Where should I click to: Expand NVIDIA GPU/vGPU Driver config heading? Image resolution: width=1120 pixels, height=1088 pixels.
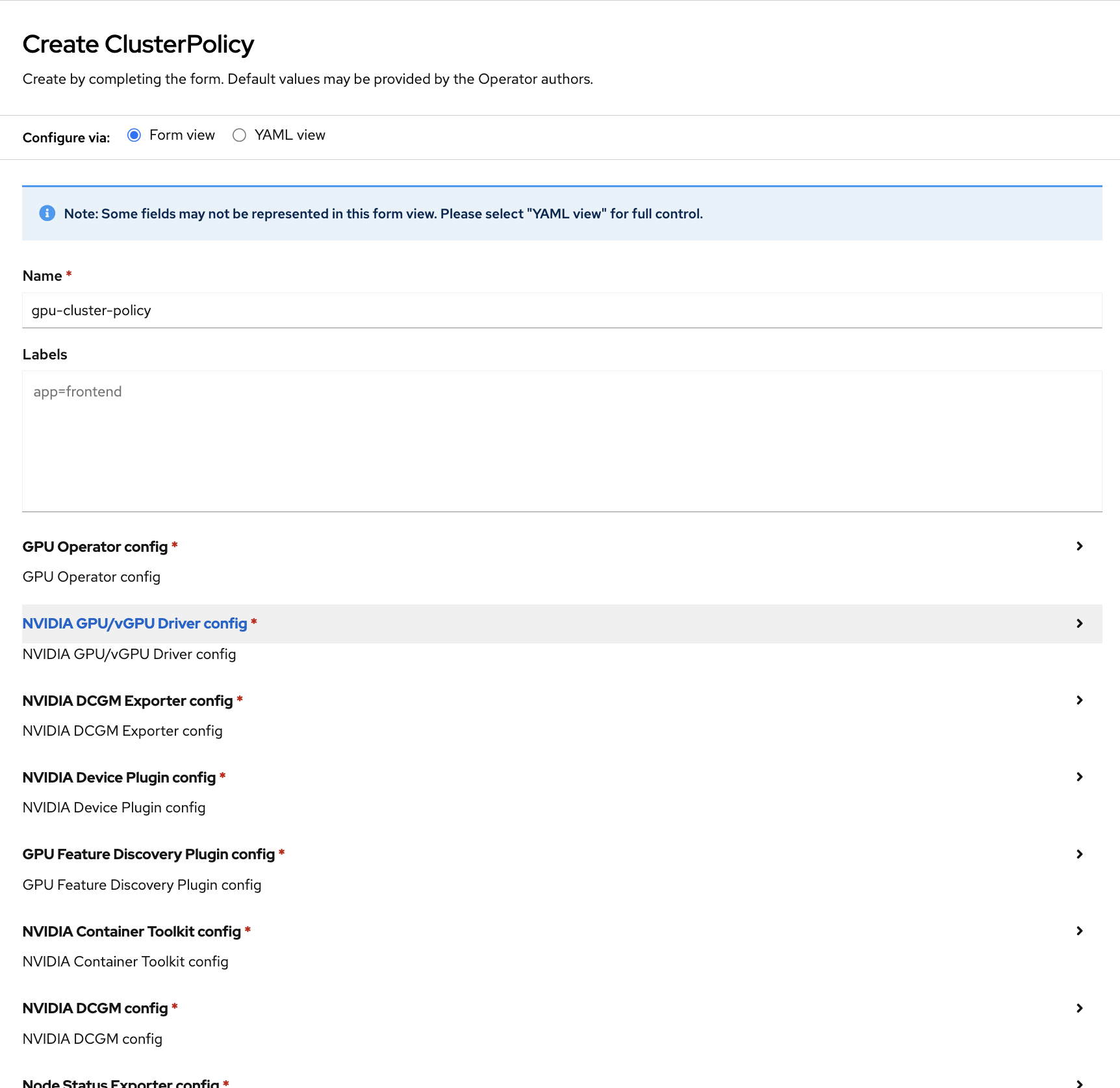click(x=134, y=624)
